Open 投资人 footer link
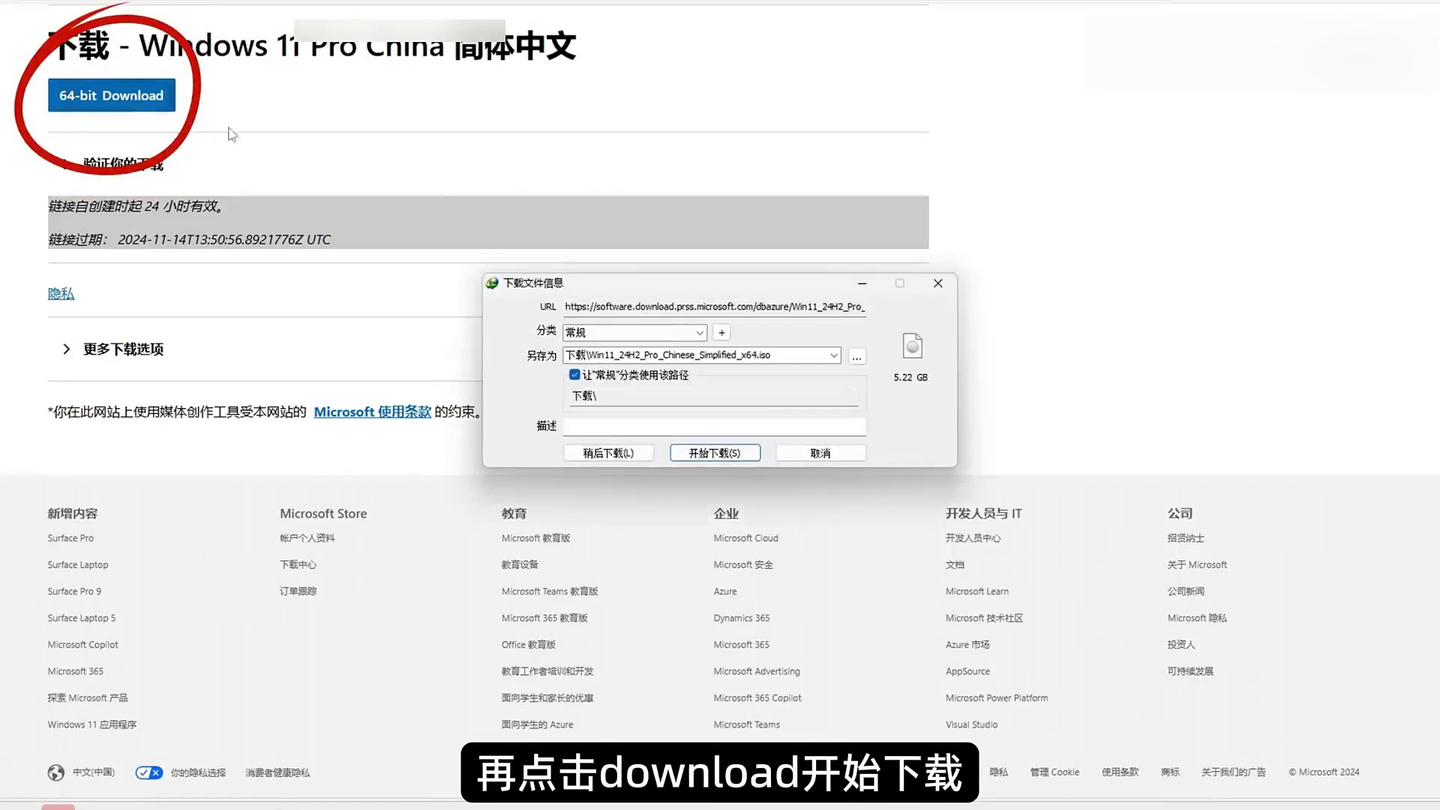 point(1181,645)
